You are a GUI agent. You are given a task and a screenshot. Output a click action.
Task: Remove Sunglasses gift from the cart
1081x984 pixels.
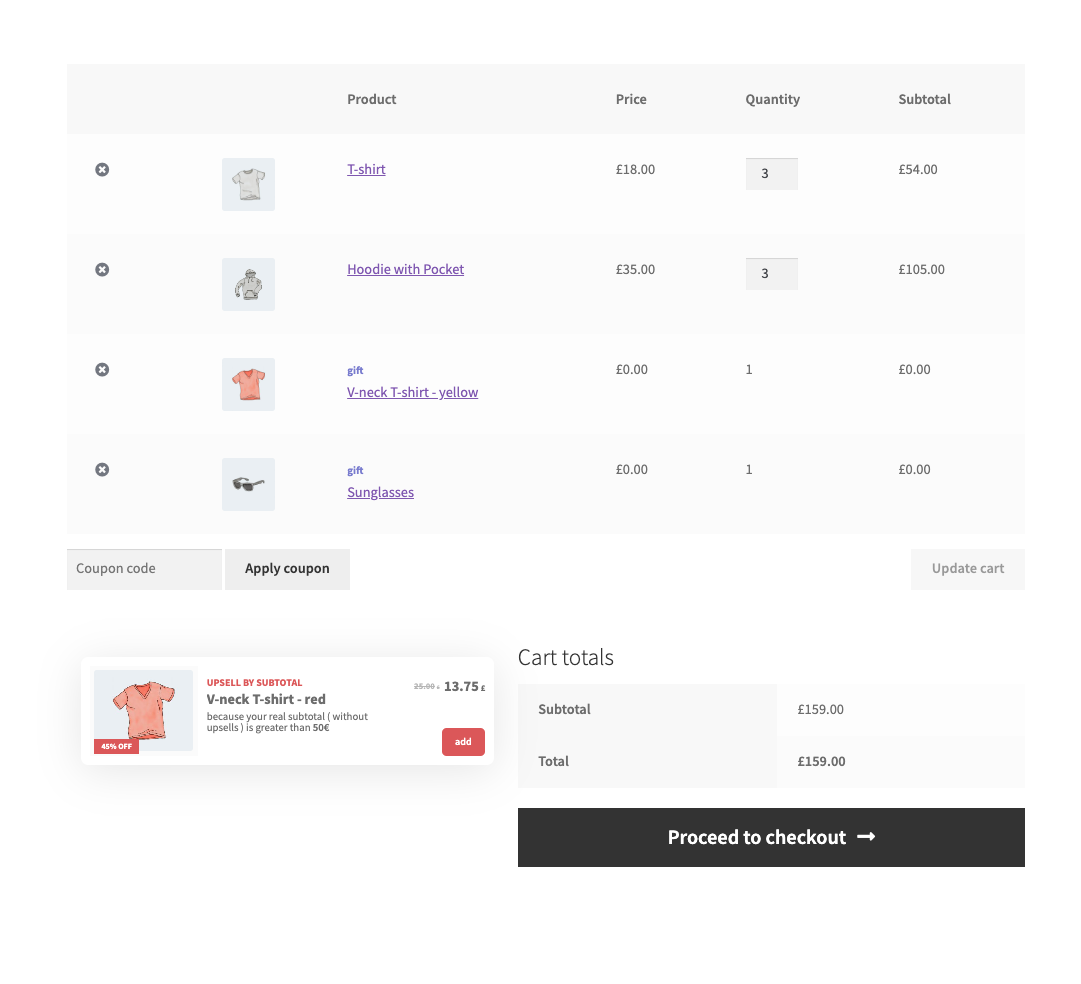(x=102, y=470)
